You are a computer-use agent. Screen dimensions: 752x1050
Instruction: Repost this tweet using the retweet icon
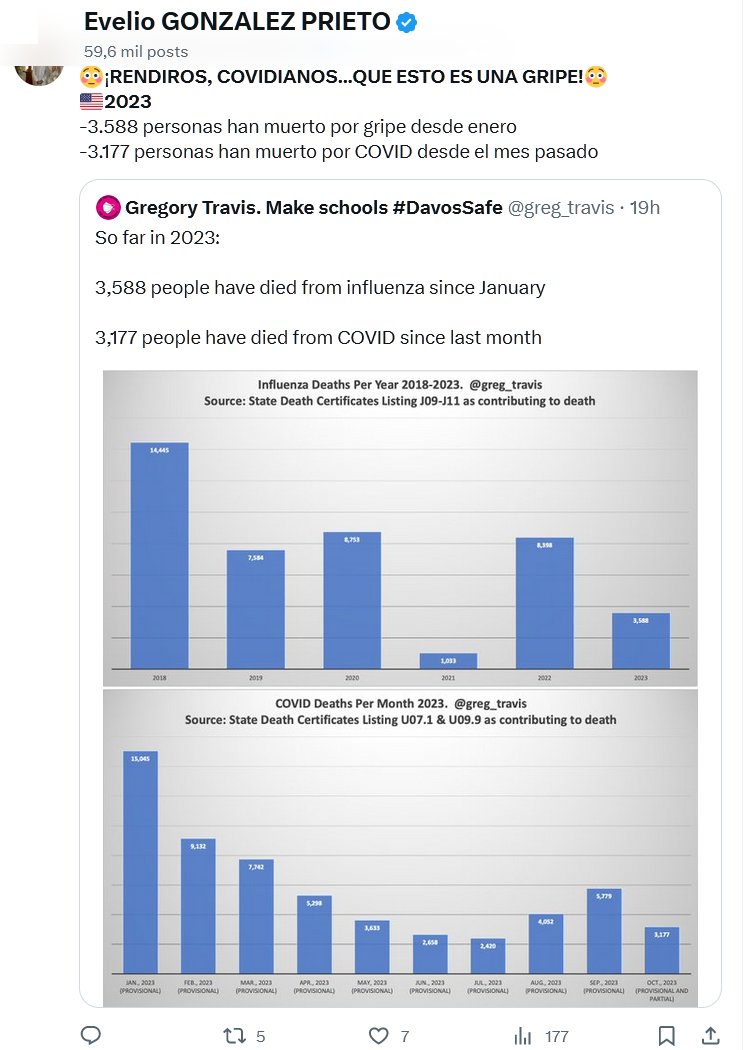(x=234, y=1035)
